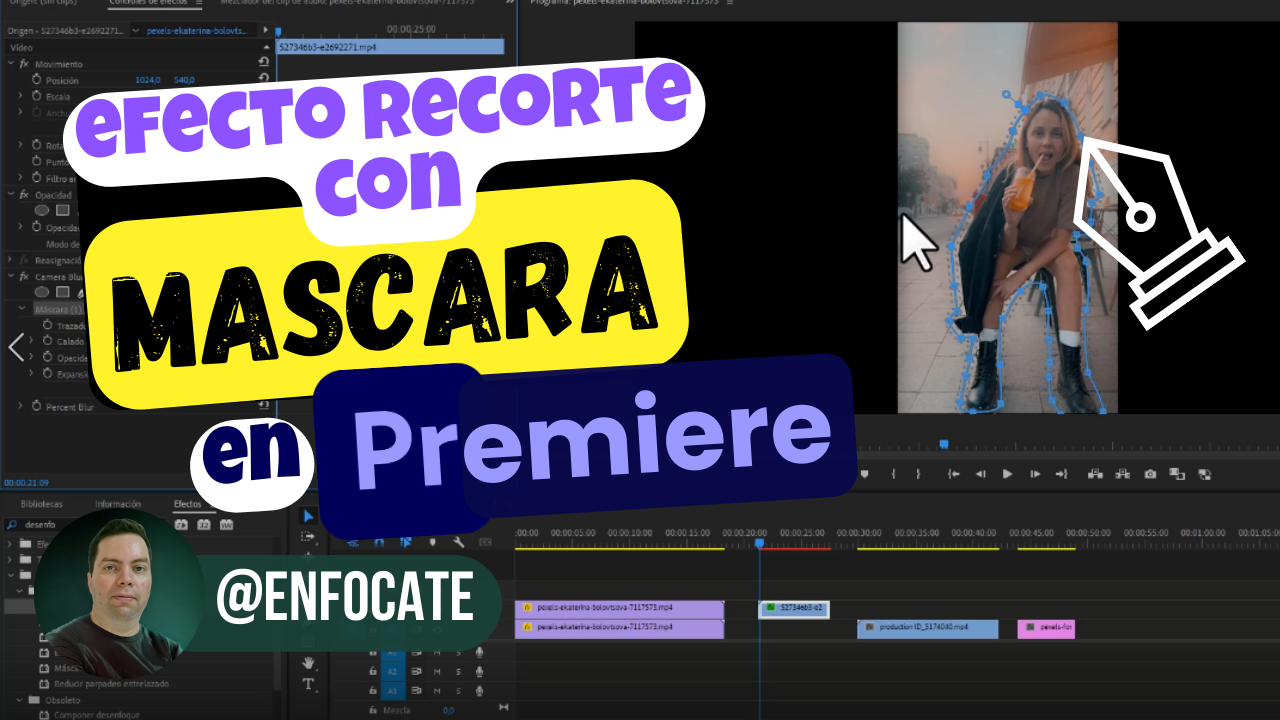Create 4-point polygon mask under Camera Blur
The height and width of the screenshot is (720, 1280).
(62, 292)
